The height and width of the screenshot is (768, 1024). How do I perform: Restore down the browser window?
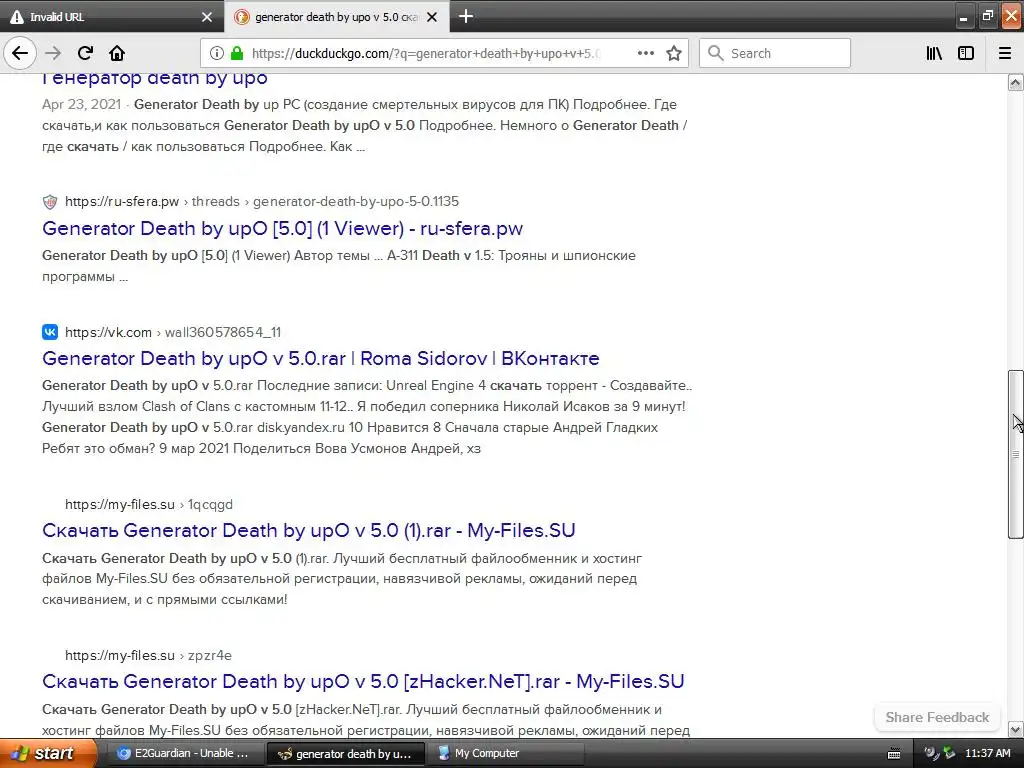point(987,16)
